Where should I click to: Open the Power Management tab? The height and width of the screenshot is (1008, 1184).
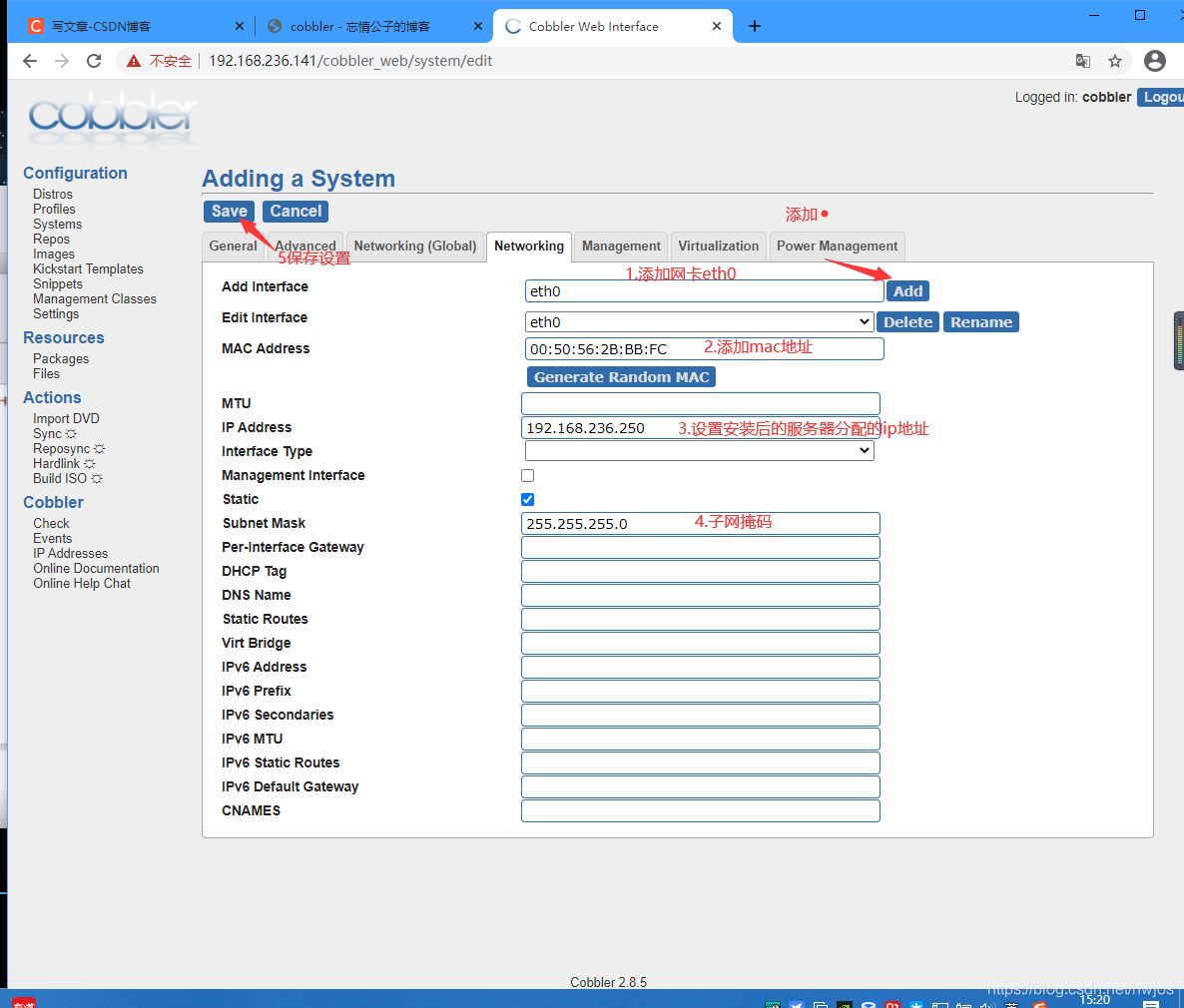[x=837, y=247]
